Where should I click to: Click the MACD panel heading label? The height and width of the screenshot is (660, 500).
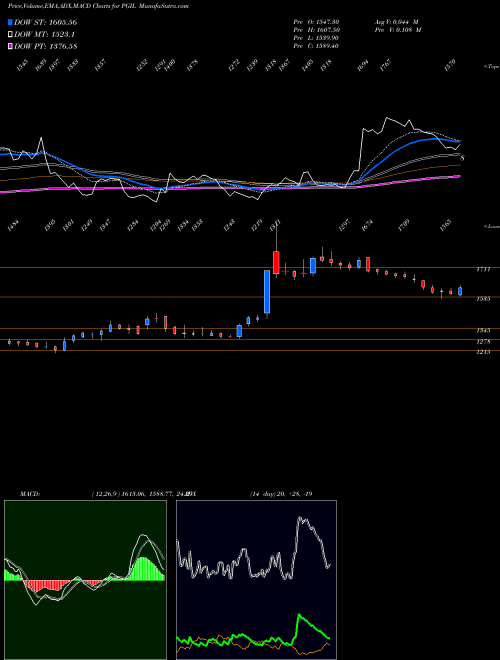click(29, 494)
